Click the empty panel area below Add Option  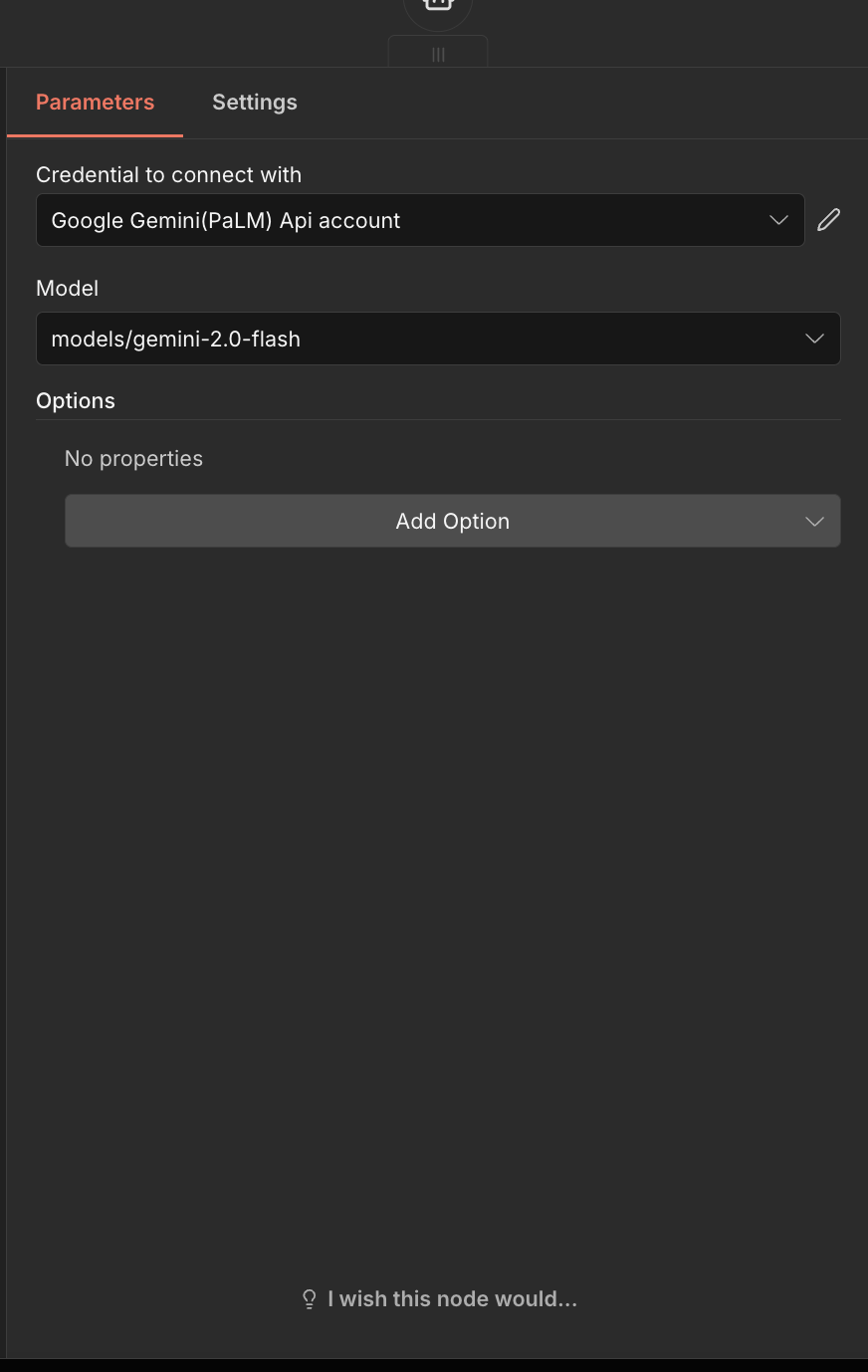438,846
